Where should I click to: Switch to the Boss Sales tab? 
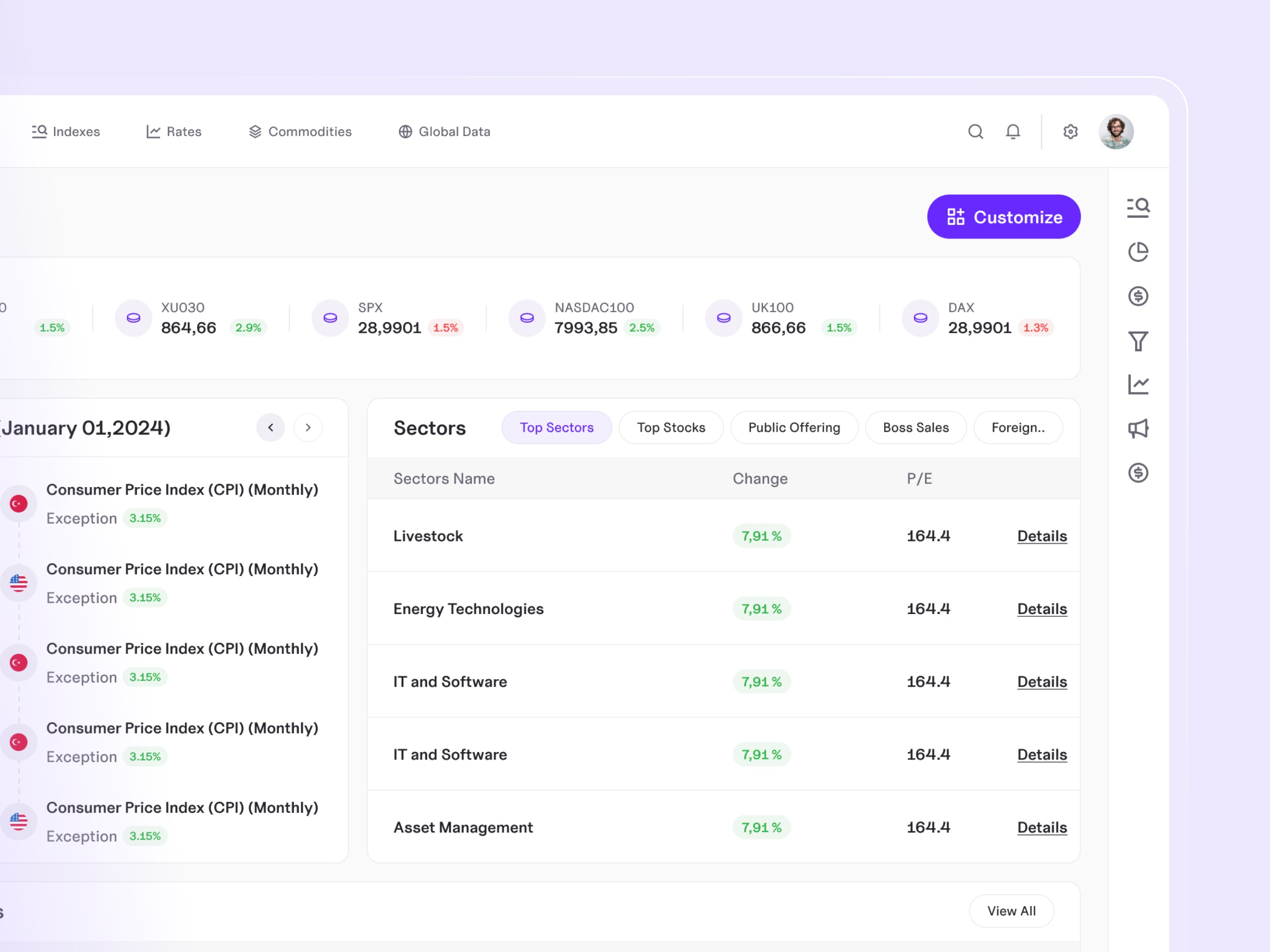tap(916, 427)
